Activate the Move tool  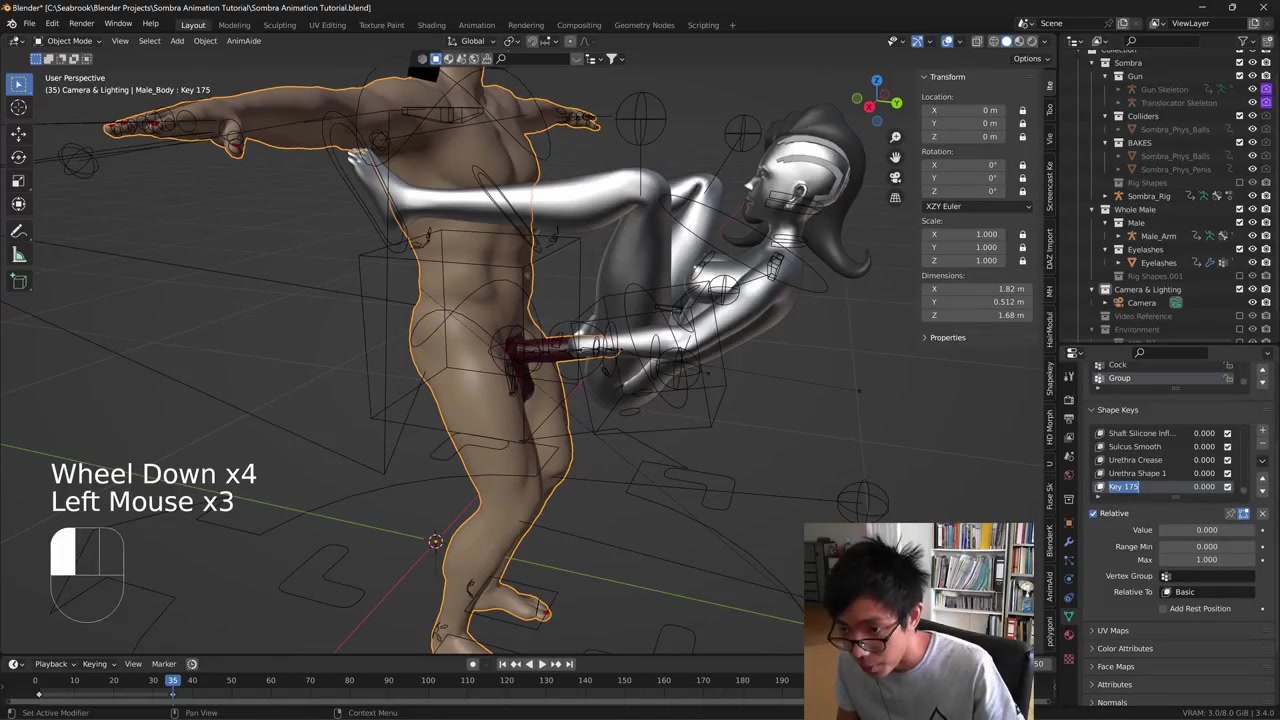[18, 133]
